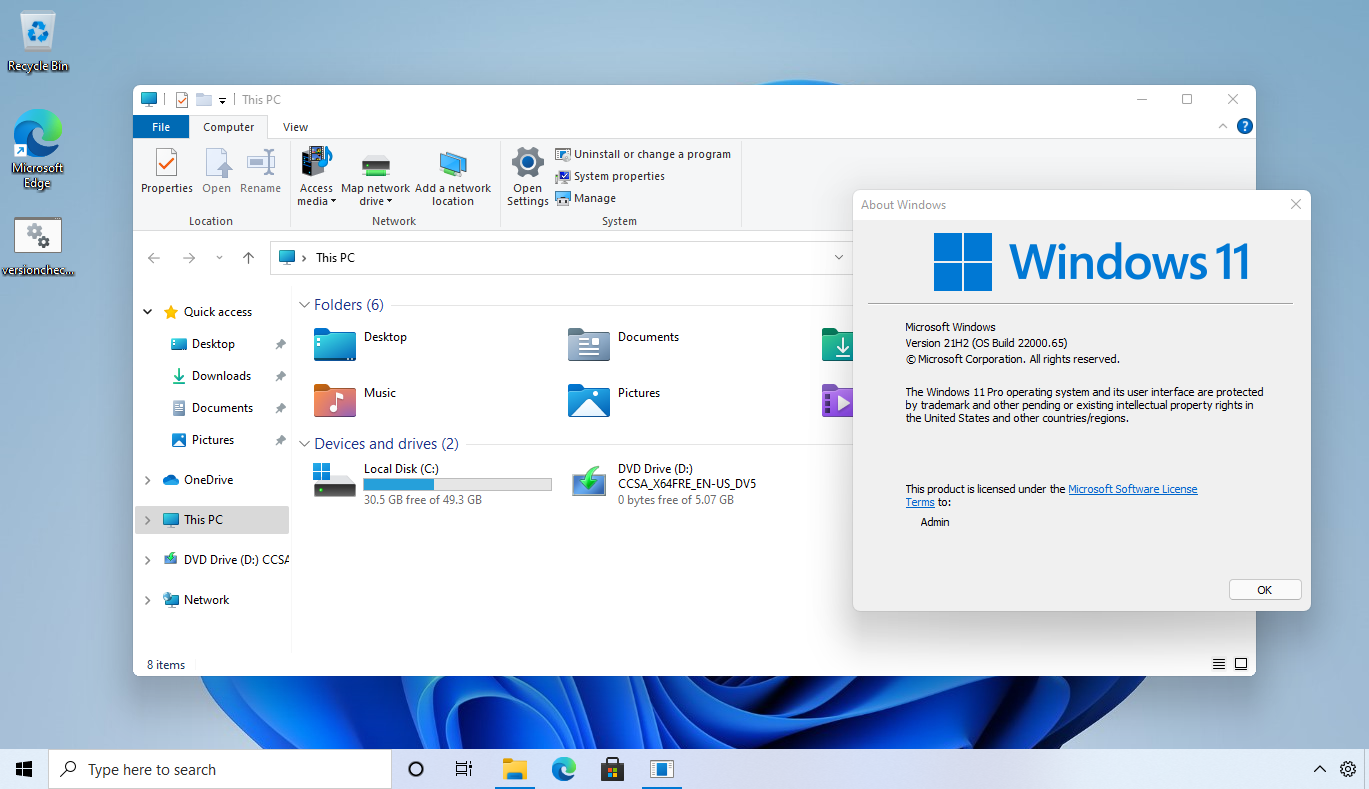Click Open Settings gear in the ribbon
Screen dimensions: 1369x789
[x=527, y=176]
